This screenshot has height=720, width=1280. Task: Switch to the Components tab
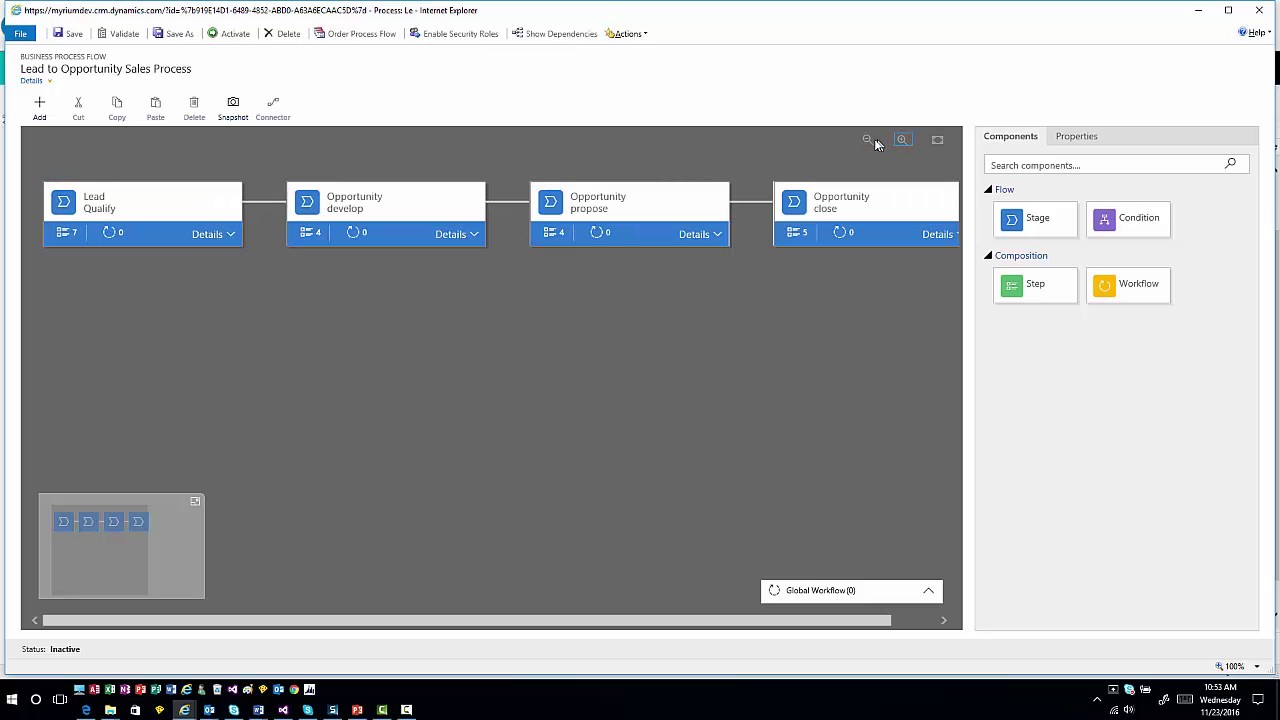pyautogui.click(x=1010, y=136)
